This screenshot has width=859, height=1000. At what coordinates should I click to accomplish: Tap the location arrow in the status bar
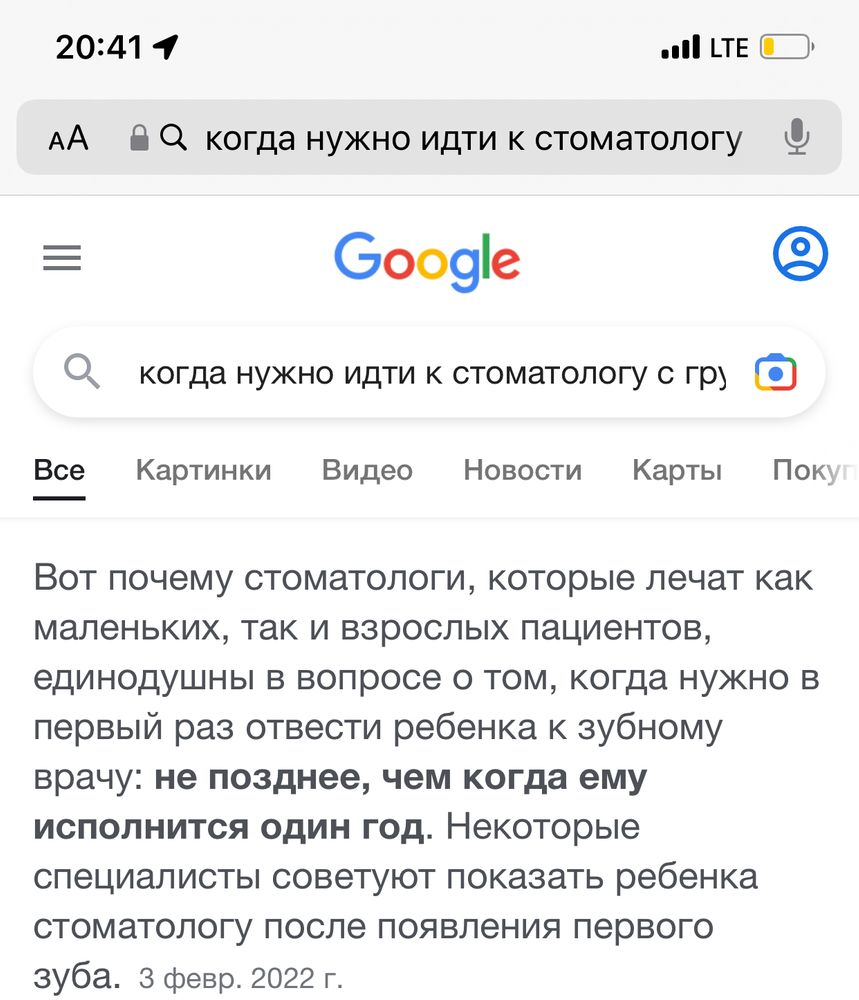click(x=163, y=45)
